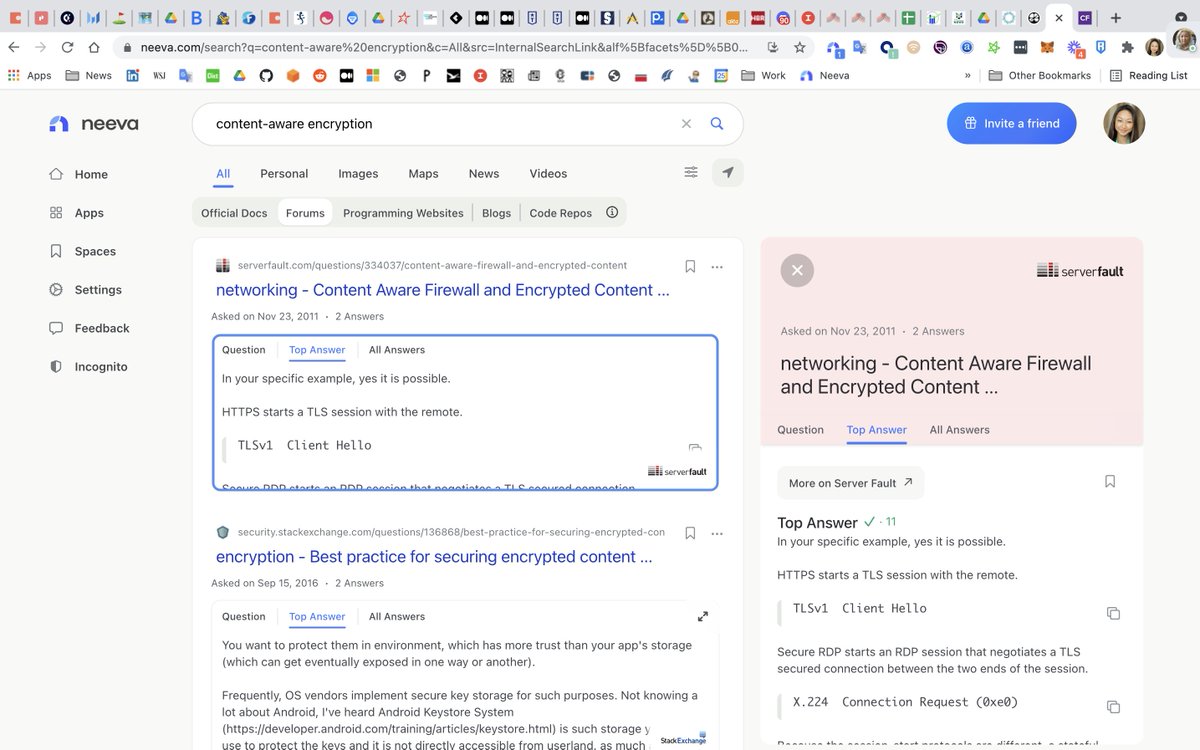This screenshot has width=1200, height=750.
Task: Select the News search tab
Action: click(484, 173)
